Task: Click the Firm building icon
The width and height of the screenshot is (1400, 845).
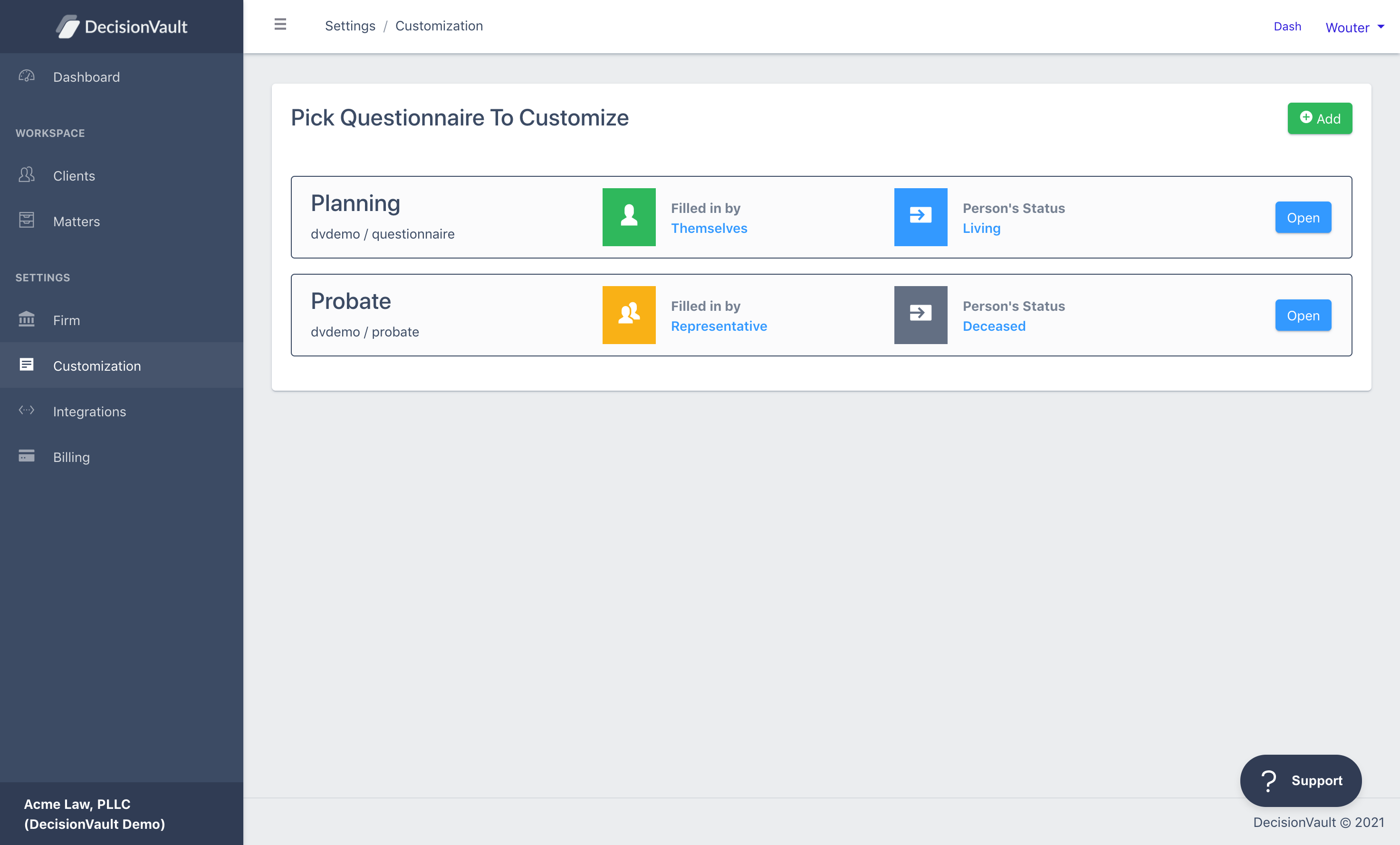Action: coord(27,319)
